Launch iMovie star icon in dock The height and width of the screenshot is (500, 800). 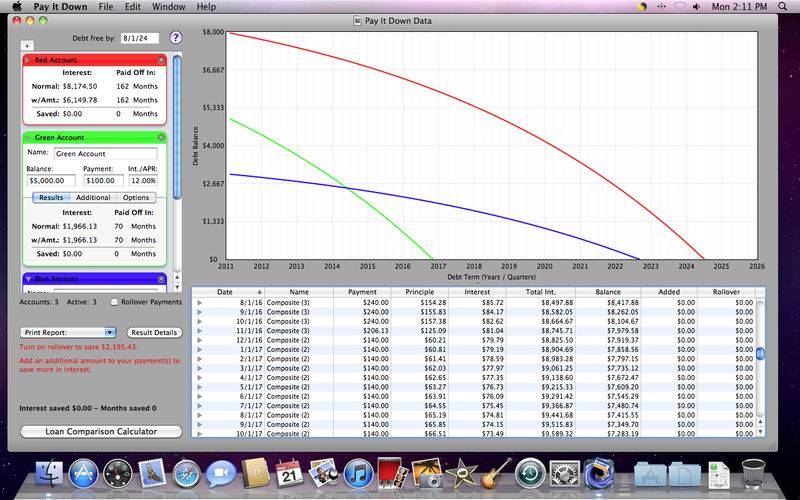[x=461, y=473]
